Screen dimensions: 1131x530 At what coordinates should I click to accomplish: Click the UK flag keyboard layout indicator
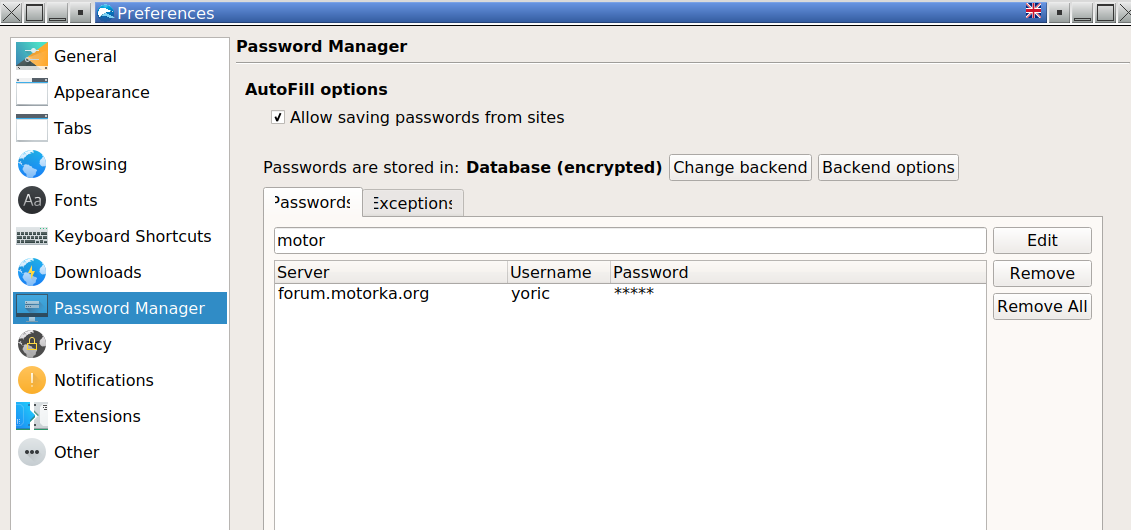(x=1034, y=12)
